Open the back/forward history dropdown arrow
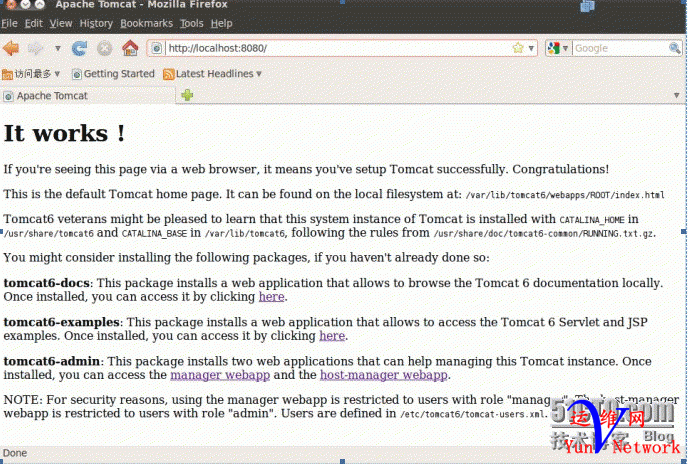The height and width of the screenshot is (464, 688). point(57,48)
